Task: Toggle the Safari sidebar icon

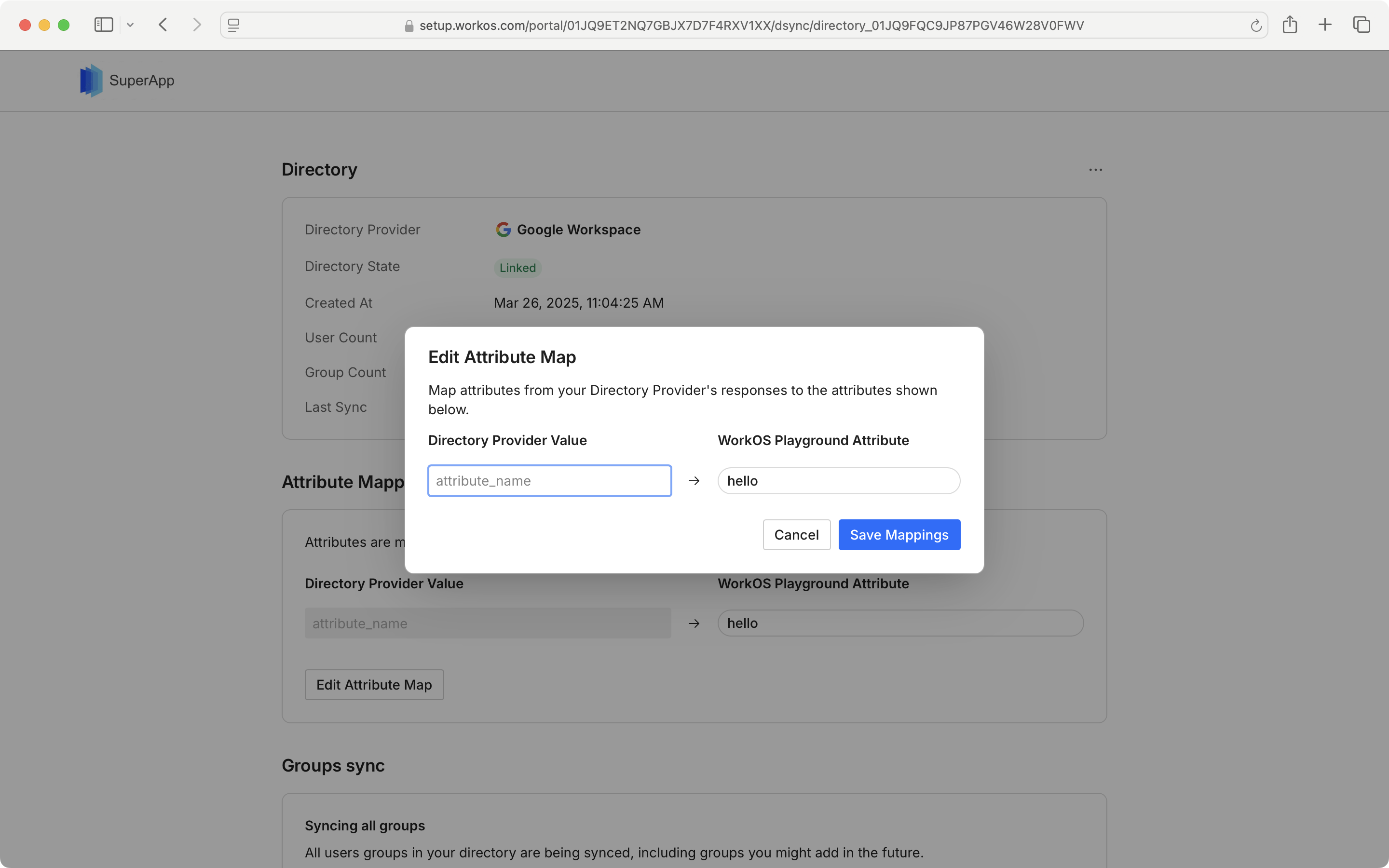Action: coord(103,25)
